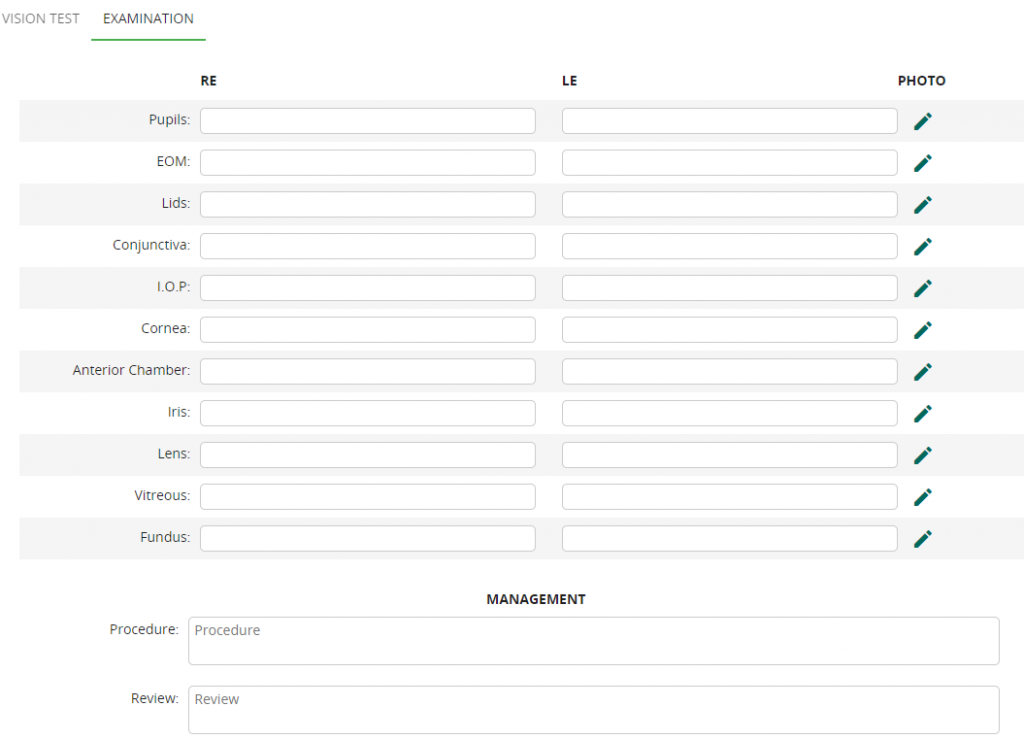This screenshot has height=740, width=1024.
Task: Click into the Review text area
Action: point(593,710)
